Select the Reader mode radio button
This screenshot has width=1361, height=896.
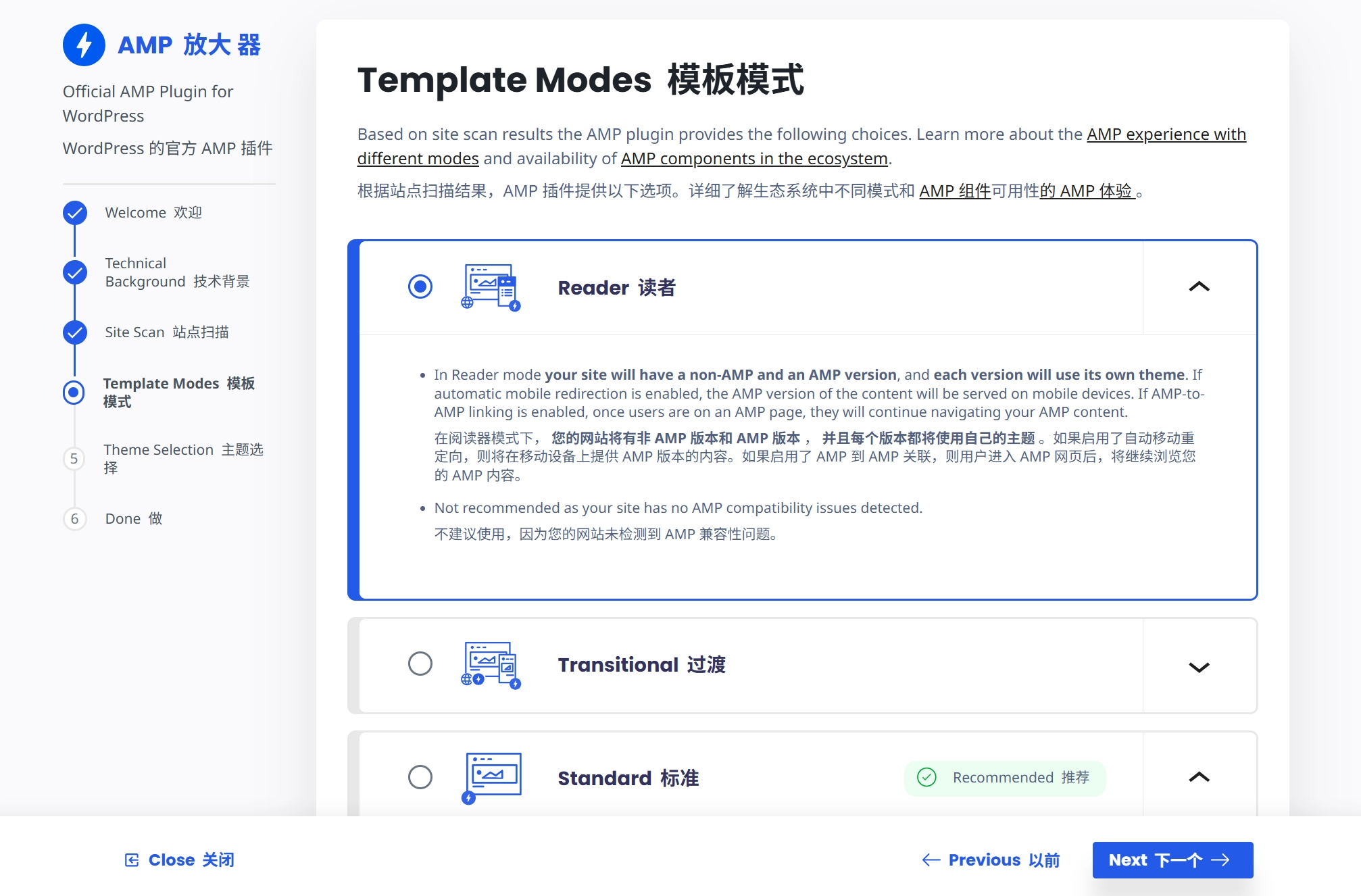(420, 287)
